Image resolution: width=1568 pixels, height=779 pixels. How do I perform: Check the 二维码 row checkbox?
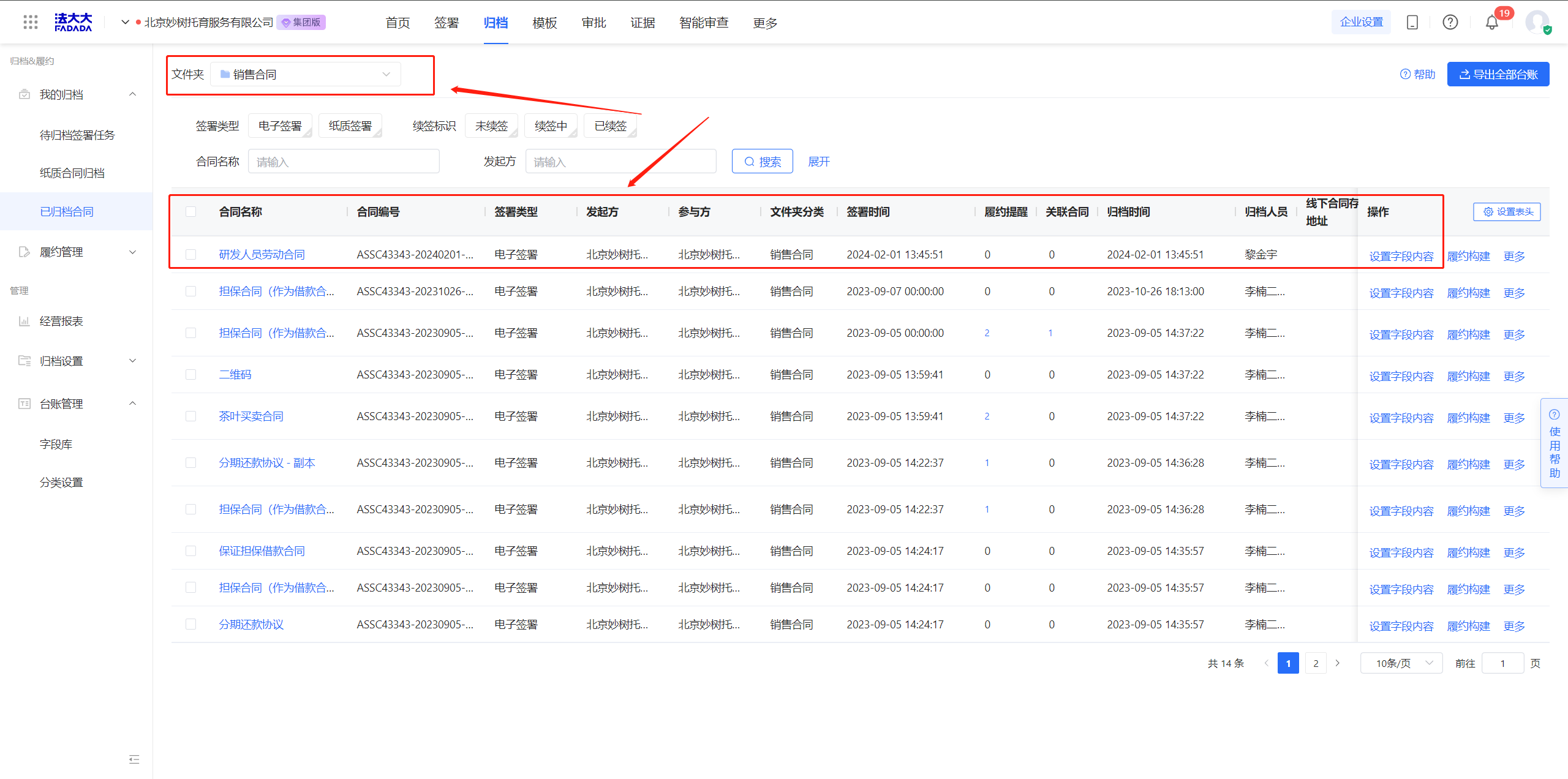(191, 374)
